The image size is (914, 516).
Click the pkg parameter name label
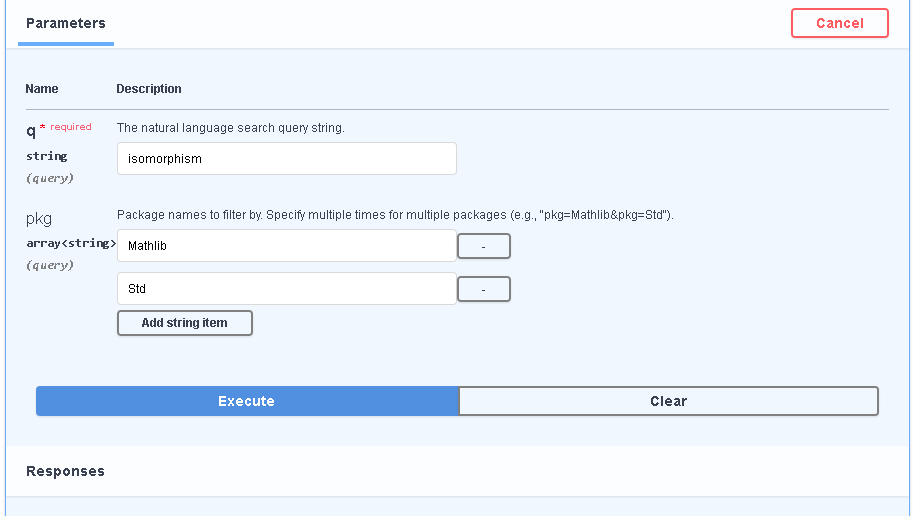point(39,218)
